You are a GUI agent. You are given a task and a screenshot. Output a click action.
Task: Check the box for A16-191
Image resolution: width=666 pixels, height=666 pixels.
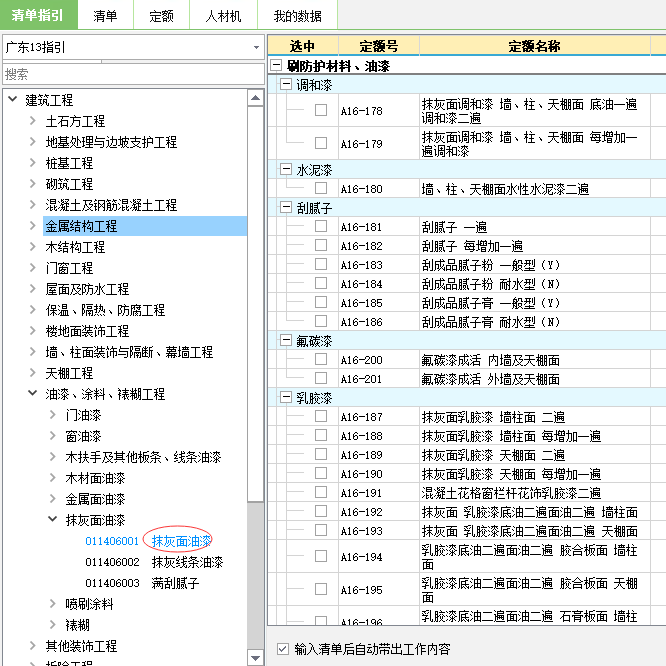pyautogui.click(x=321, y=492)
